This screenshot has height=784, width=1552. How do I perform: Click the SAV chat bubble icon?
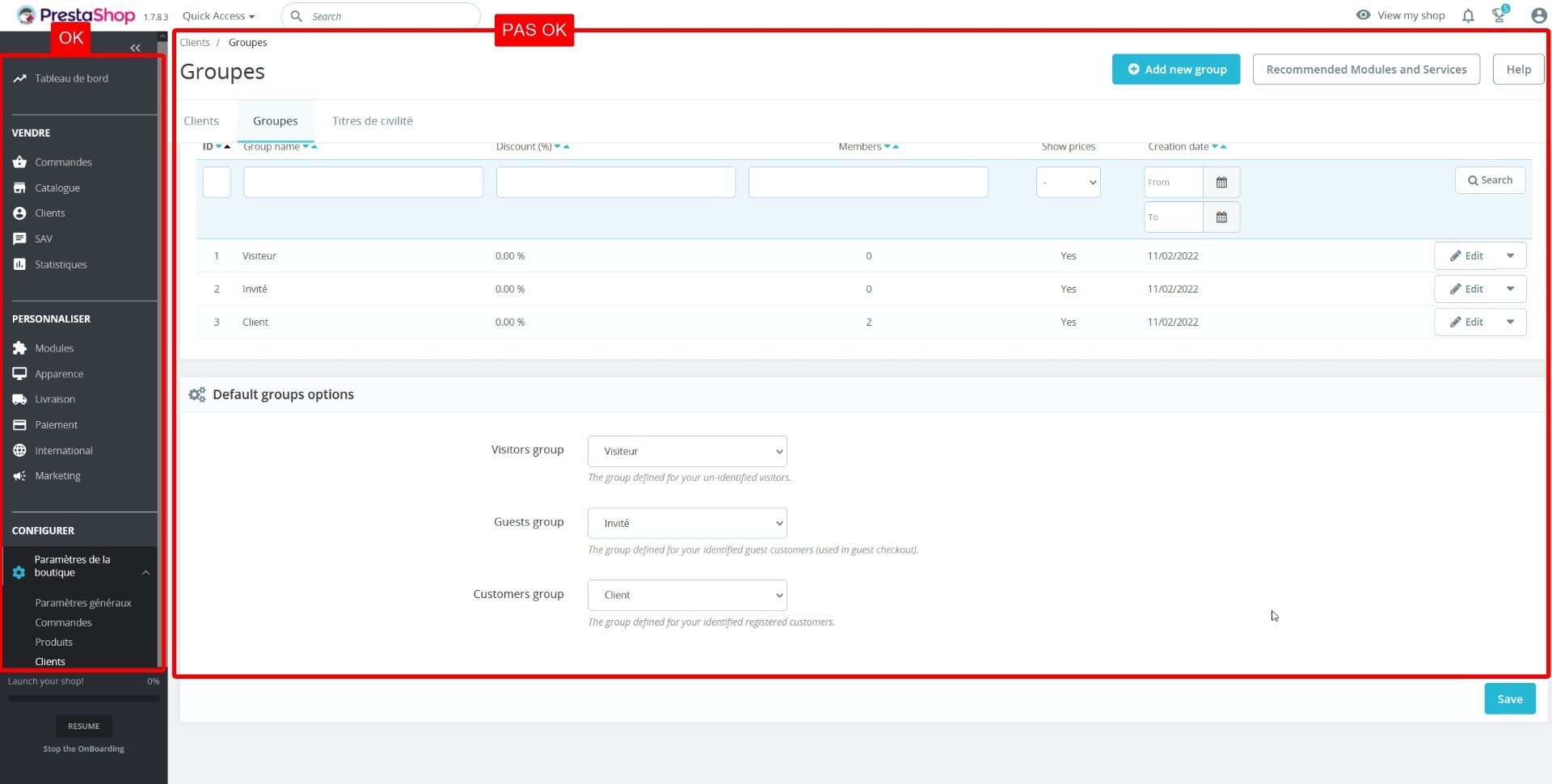[x=19, y=239]
